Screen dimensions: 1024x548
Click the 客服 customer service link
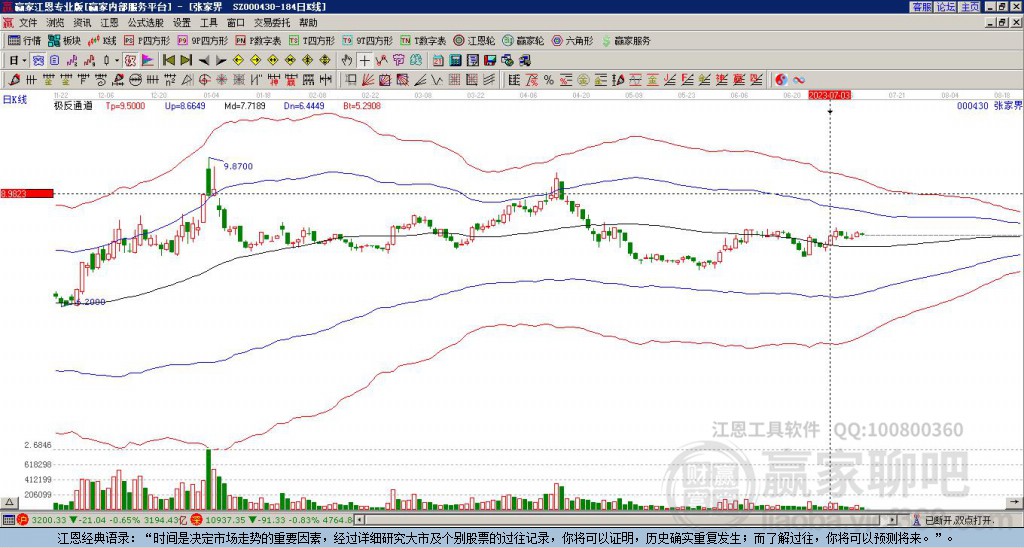pyautogui.click(x=922, y=7)
